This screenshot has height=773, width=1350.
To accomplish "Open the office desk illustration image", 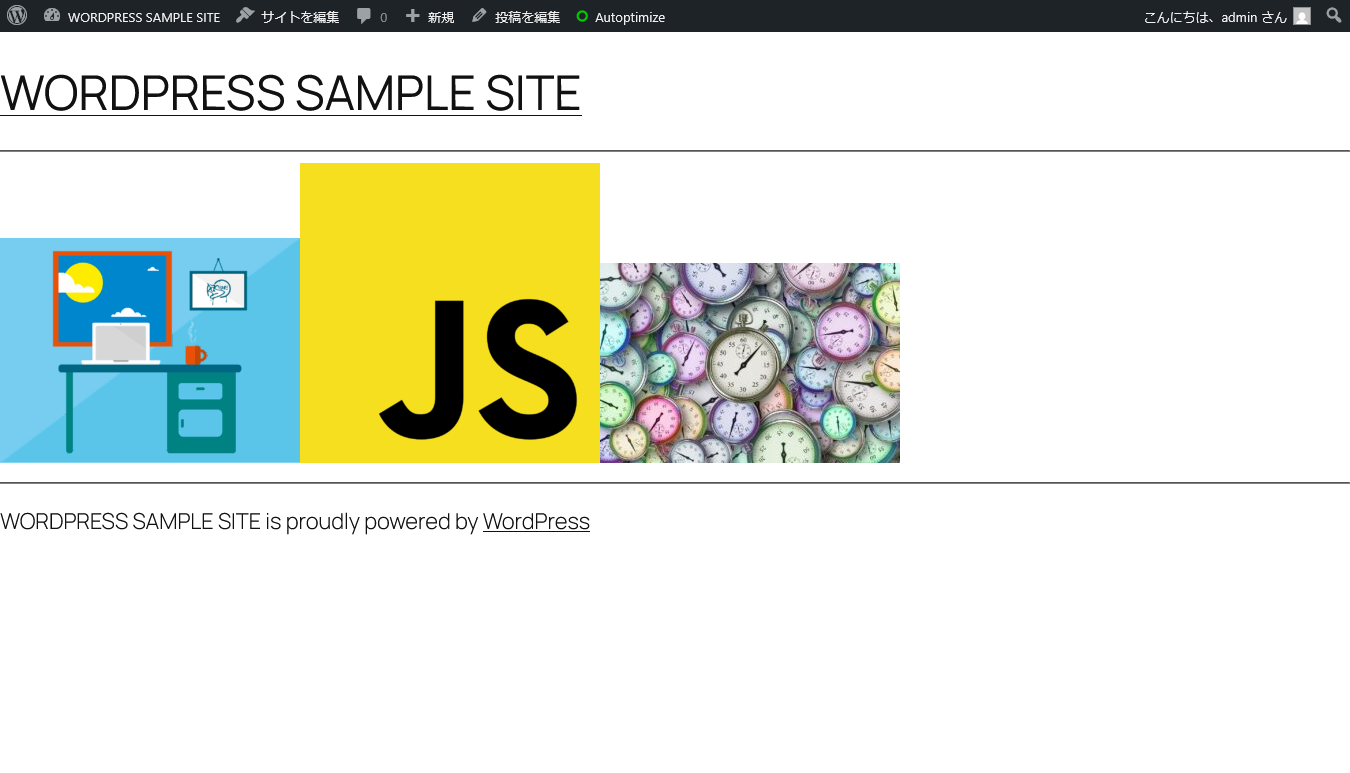I will tap(150, 350).
